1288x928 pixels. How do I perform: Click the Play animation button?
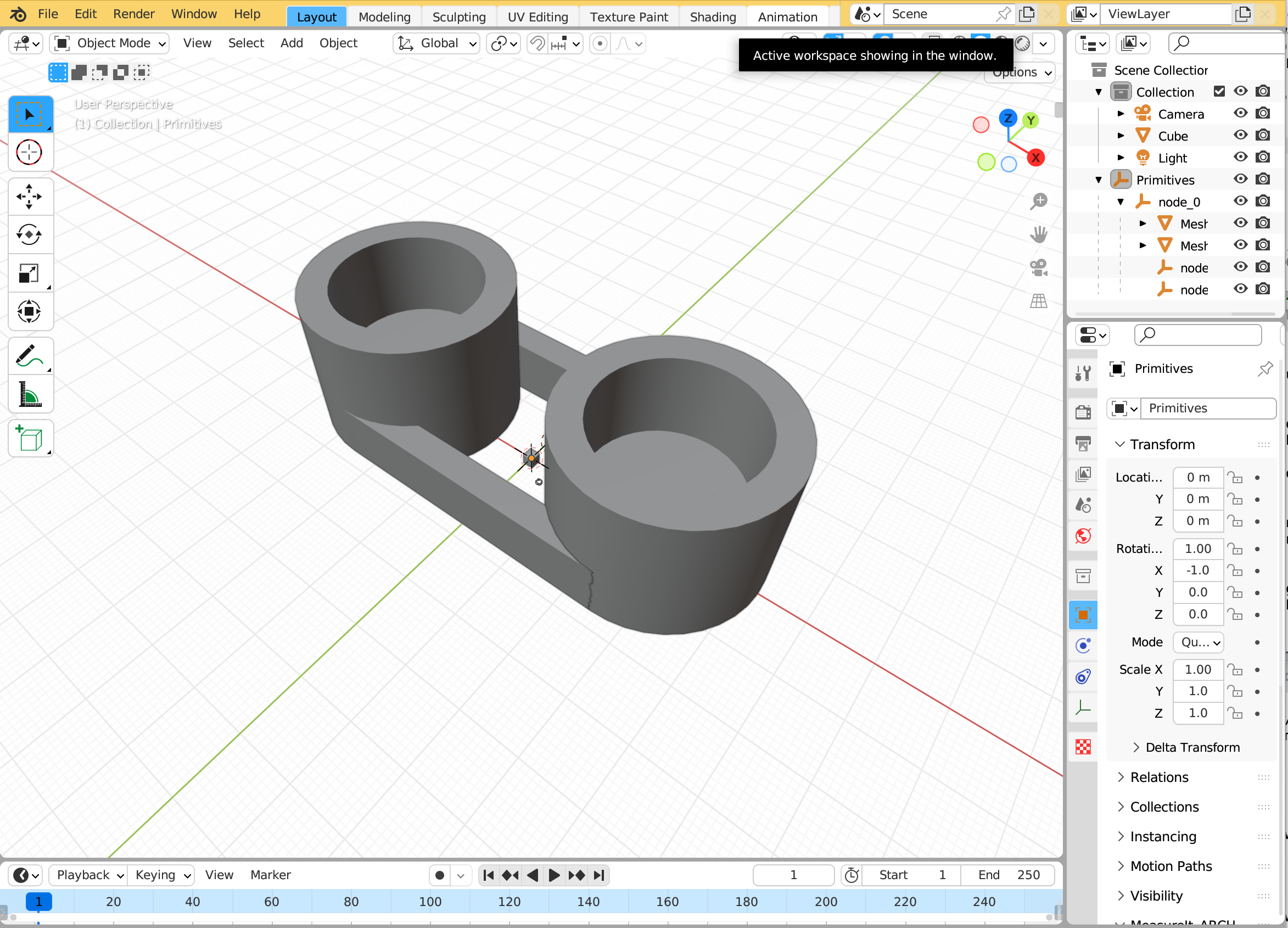click(554, 875)
